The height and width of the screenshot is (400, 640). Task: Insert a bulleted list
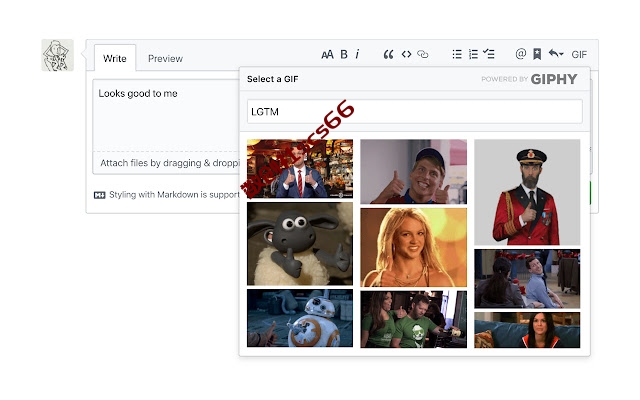[457, 54]
